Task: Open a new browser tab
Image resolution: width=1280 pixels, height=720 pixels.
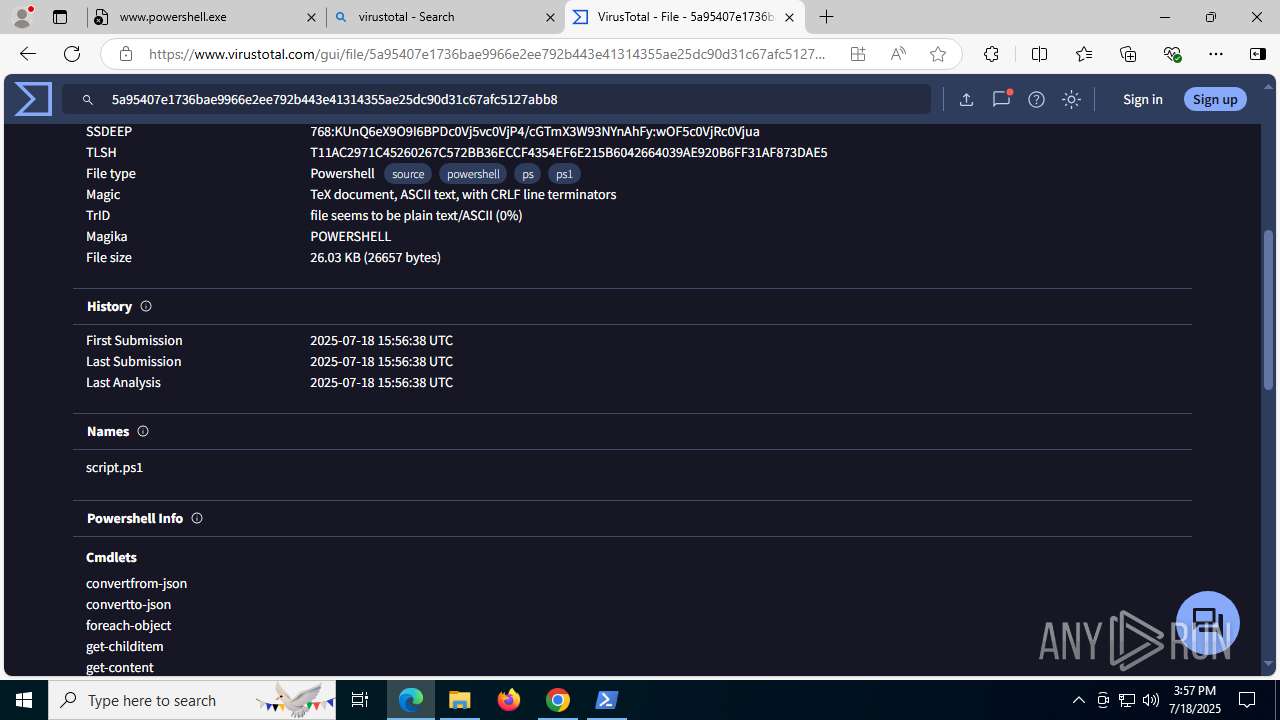Action: point(826,17)
